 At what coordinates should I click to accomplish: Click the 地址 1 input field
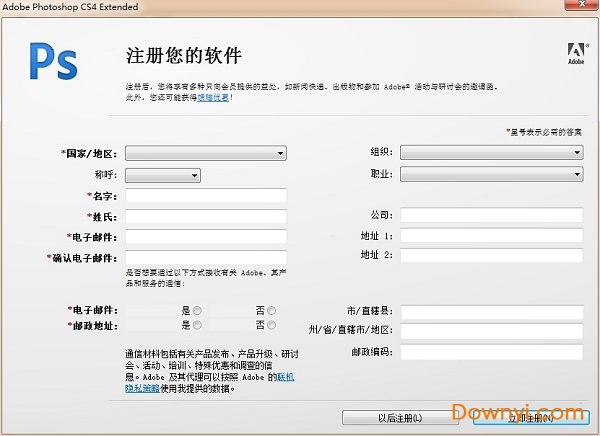(492, 235)
